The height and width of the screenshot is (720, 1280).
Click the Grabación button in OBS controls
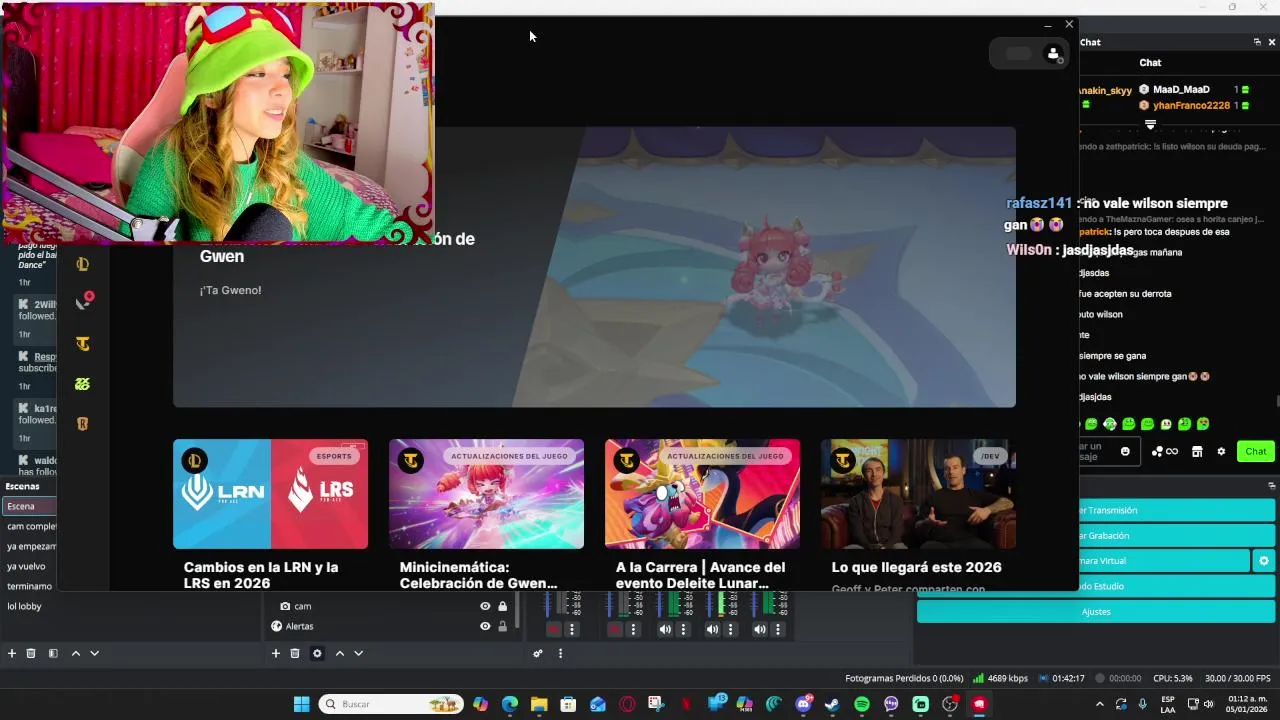(x=1177, y=536)
